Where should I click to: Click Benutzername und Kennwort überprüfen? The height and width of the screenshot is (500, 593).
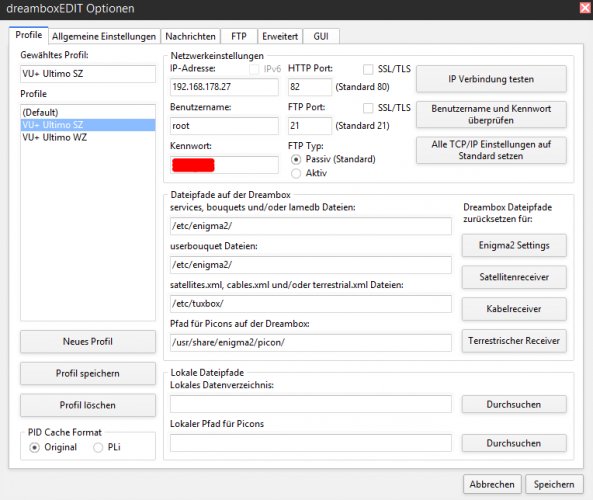tap(491, 115)
